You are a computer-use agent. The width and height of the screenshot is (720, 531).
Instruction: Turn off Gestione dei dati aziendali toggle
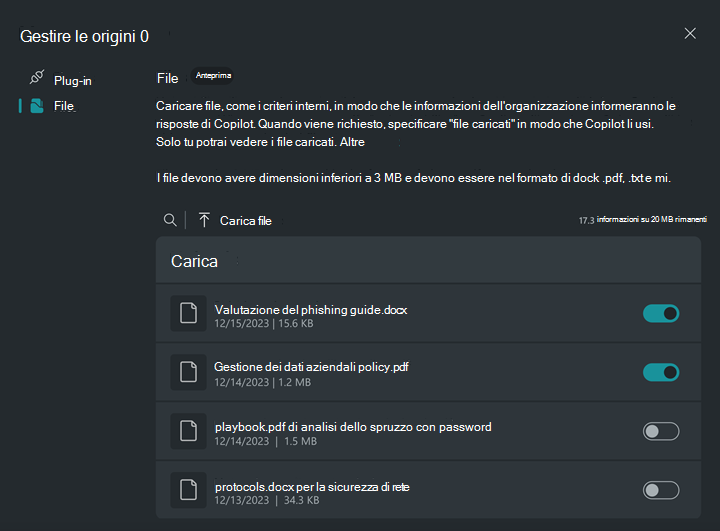point(660,372)
